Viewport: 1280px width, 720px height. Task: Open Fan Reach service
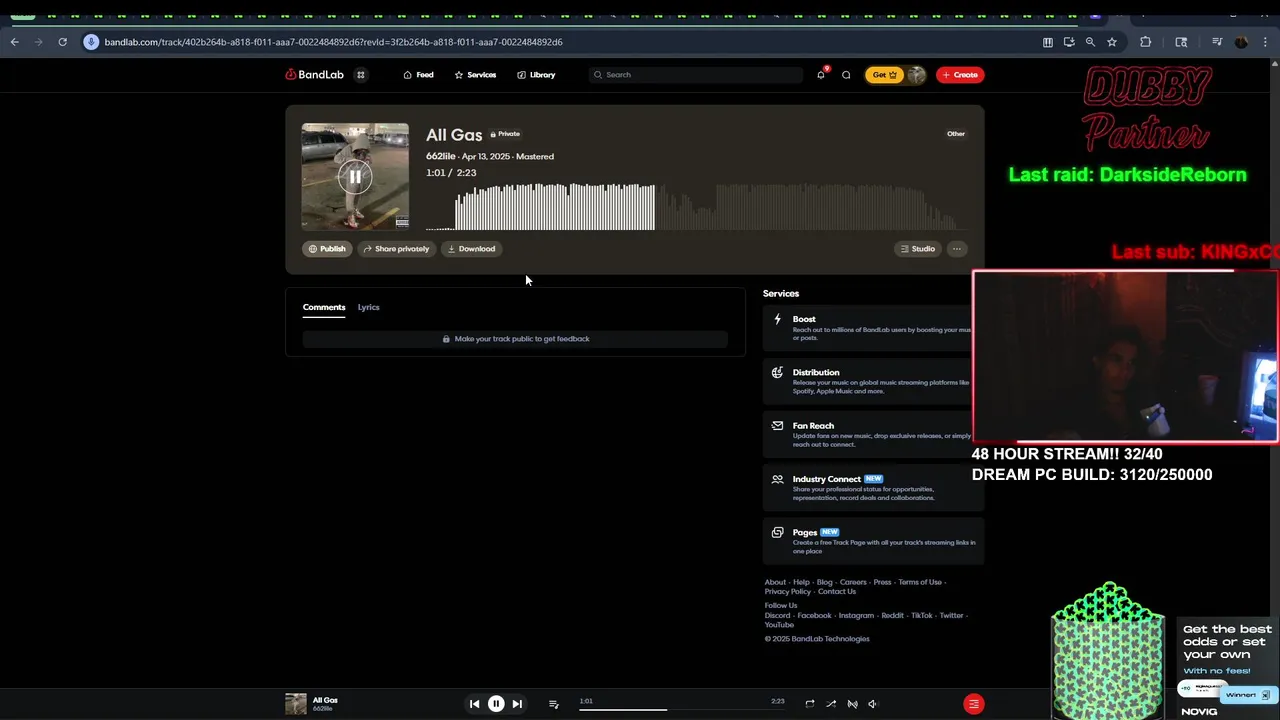click(873, 434)
